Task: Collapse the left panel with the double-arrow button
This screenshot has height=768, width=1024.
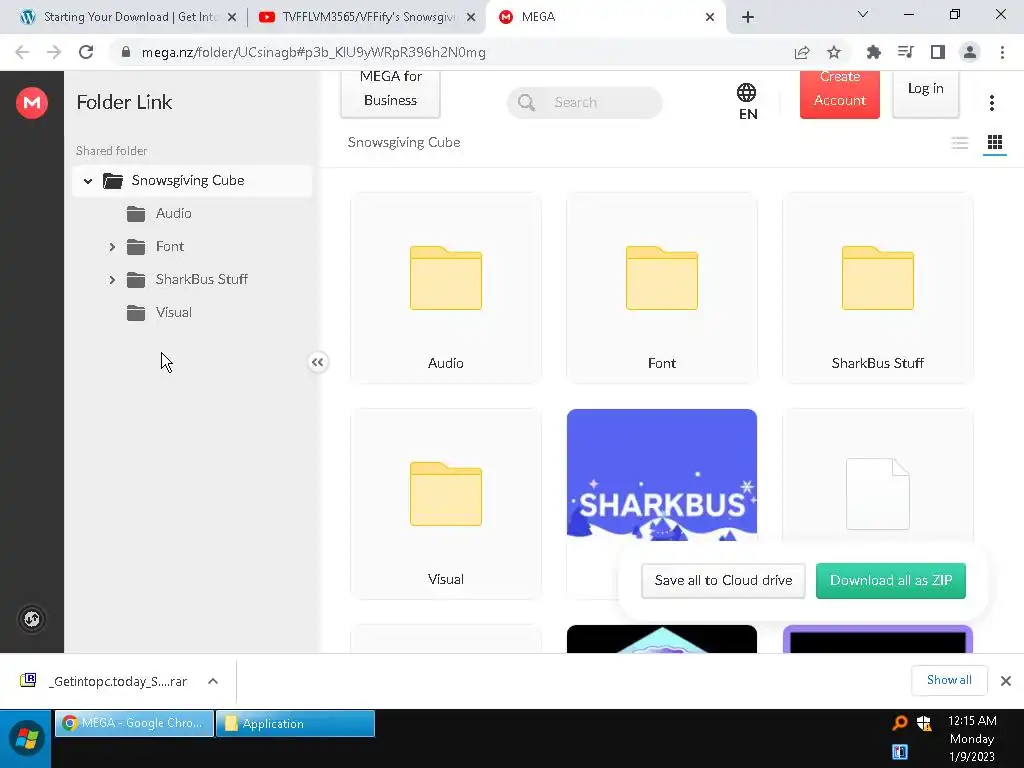Action: pyautogui.click(x=317, y=362)
